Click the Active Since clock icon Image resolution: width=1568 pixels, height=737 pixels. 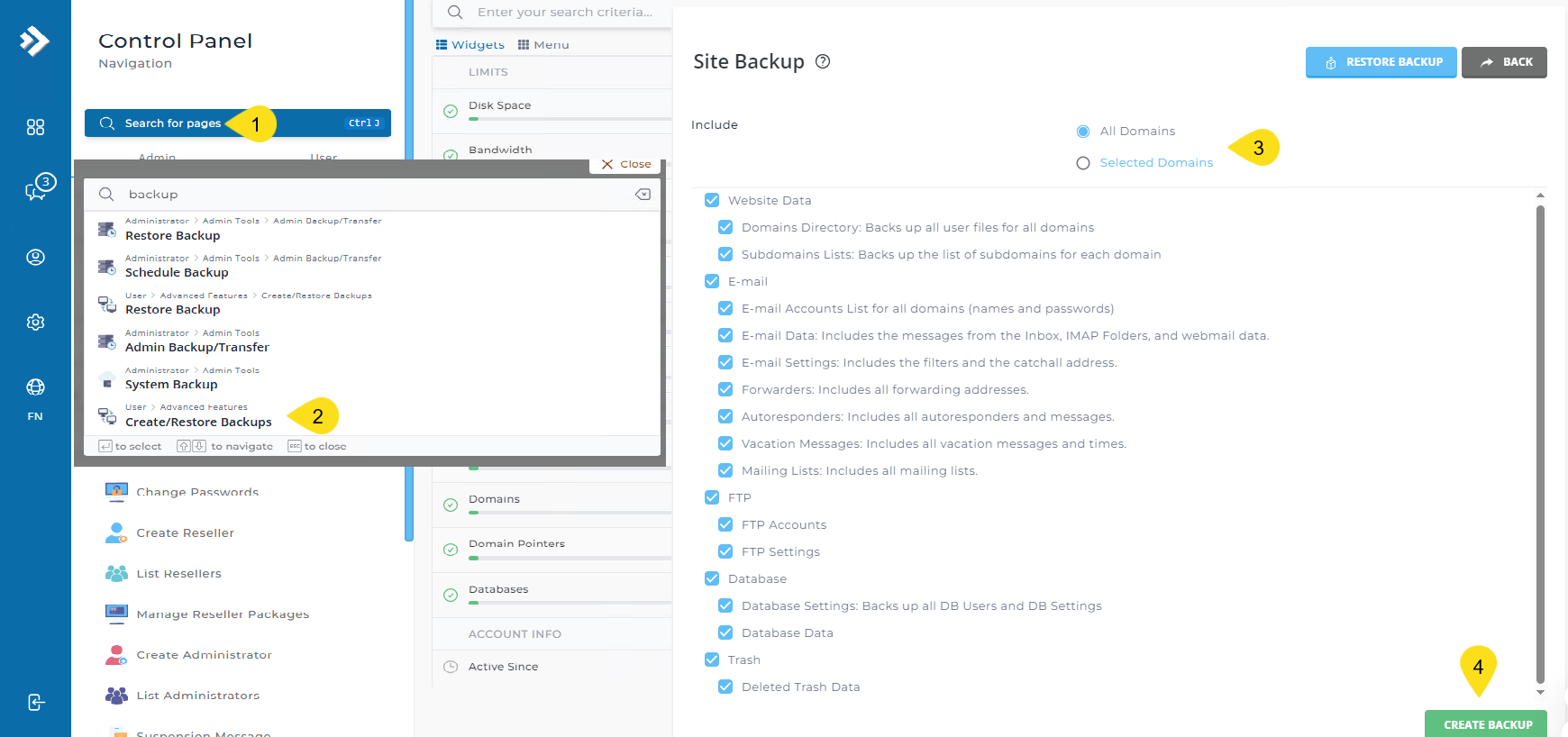point(451,667)
